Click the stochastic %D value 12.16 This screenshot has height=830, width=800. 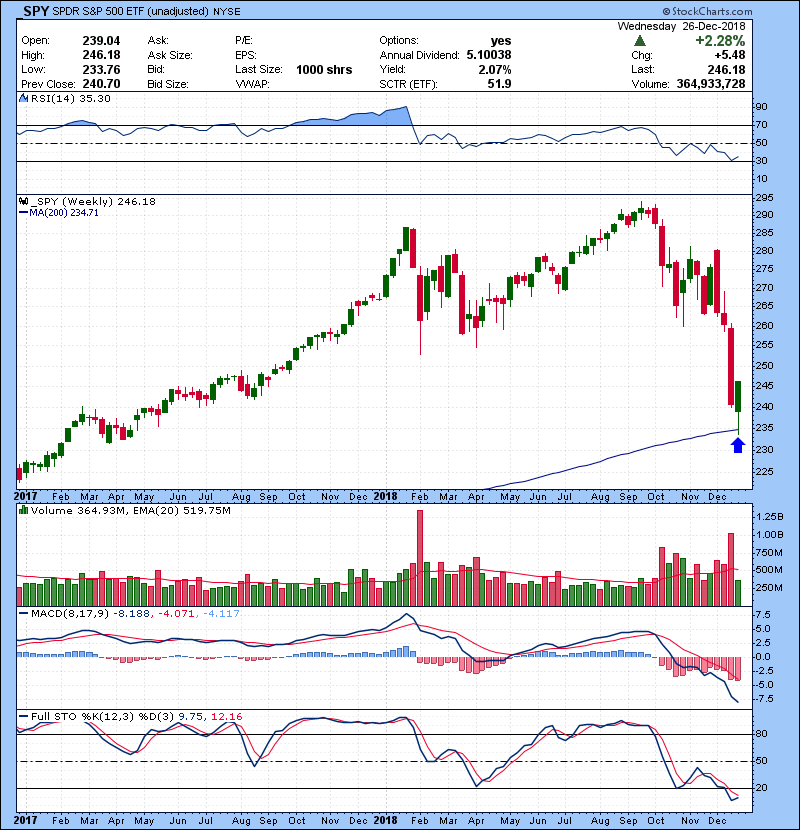coord(227,716)
